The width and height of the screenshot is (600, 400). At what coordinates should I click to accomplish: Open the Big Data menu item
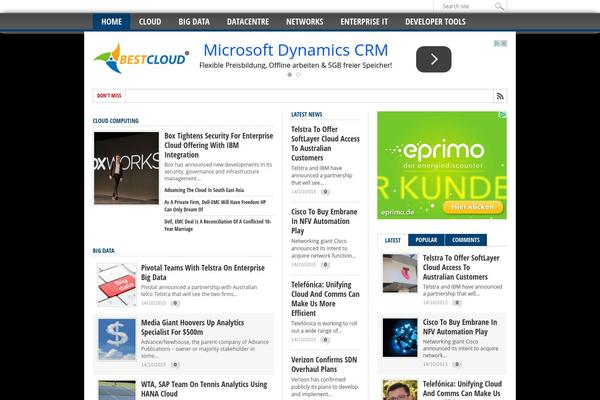[x=194, y=22]
